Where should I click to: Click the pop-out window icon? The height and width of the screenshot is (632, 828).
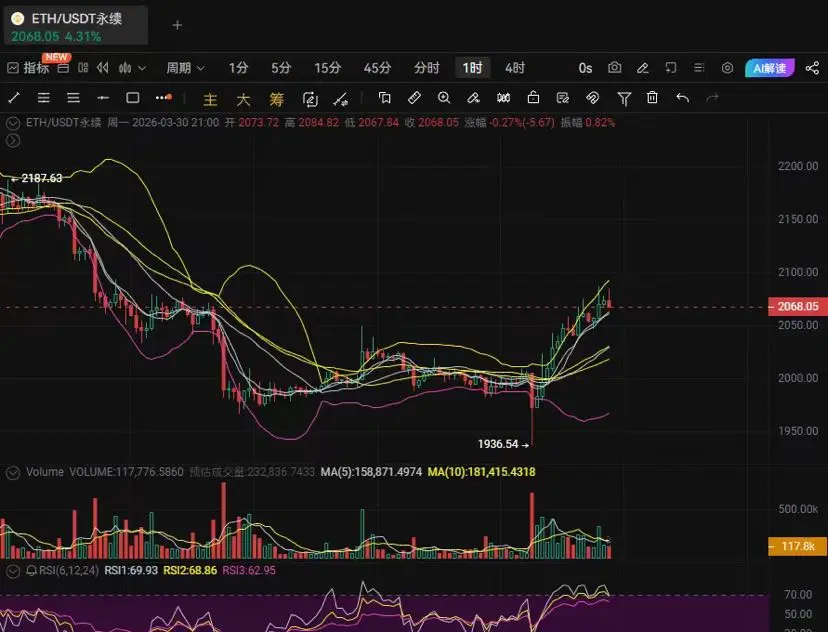coord(671,68)
